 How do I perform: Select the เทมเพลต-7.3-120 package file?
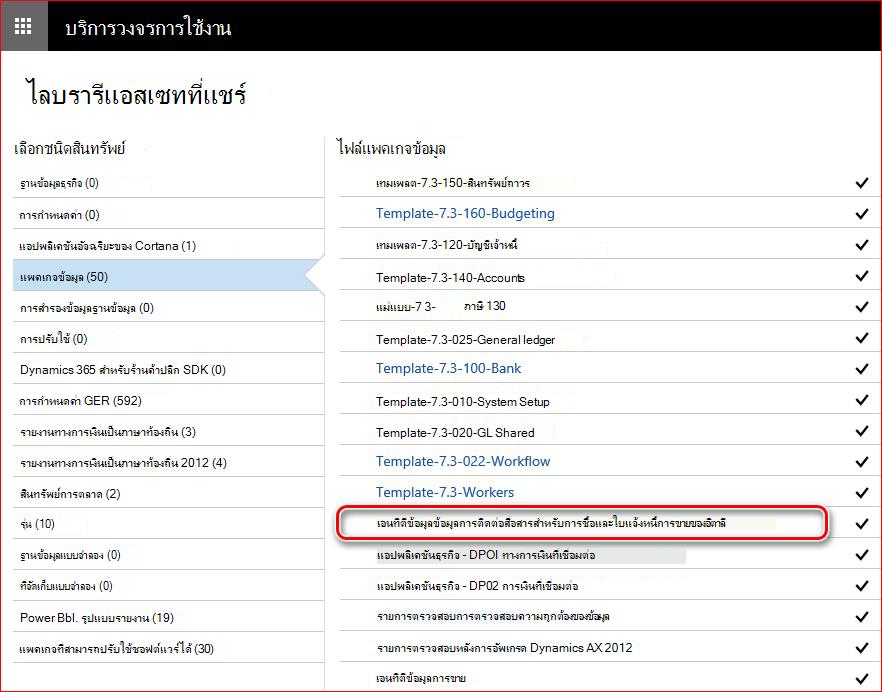coord(447,245)
